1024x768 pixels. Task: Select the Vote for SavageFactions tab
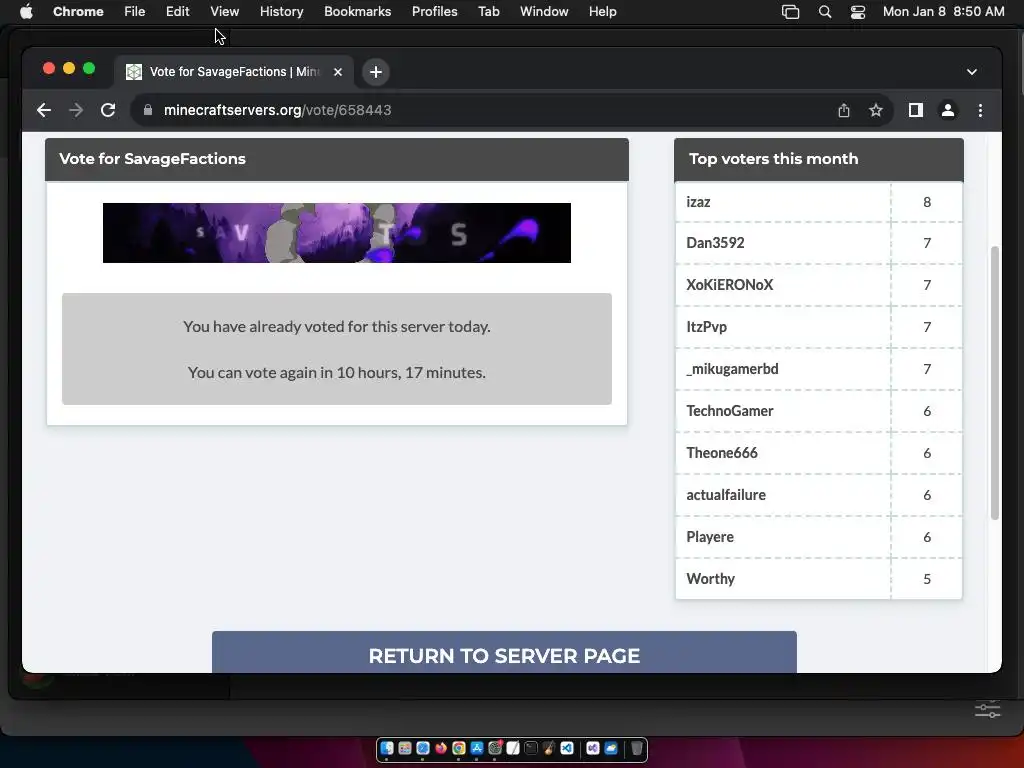pos(234,72)
